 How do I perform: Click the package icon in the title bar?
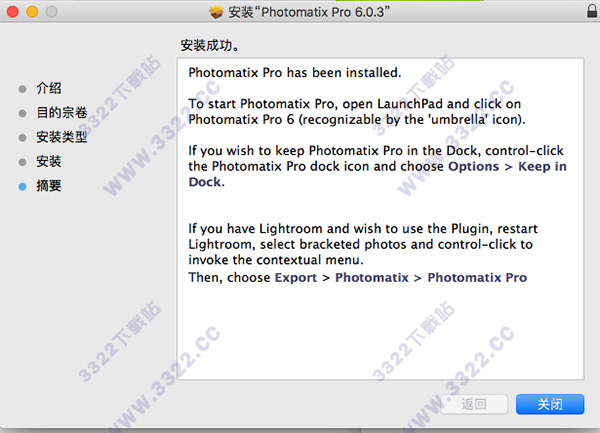pos(217,11)
